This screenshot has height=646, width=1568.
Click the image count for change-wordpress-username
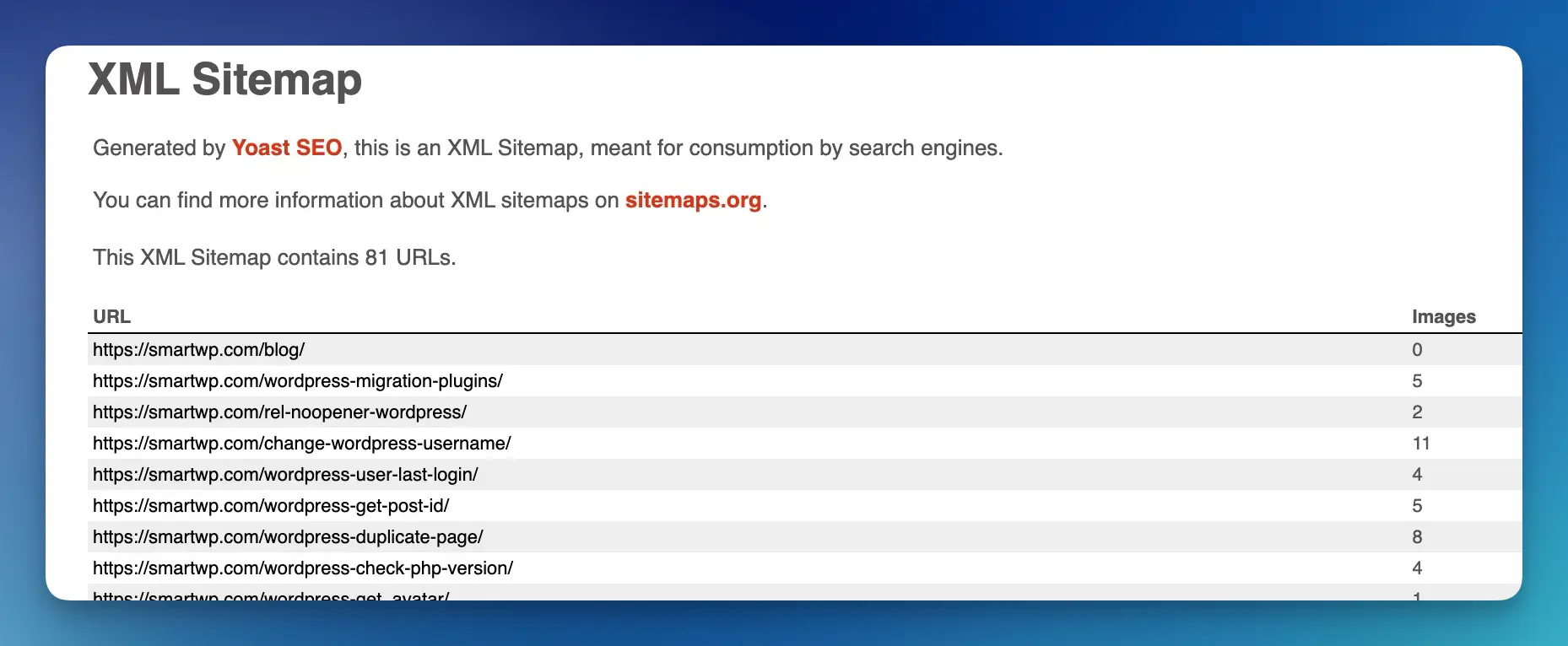(x=1421, y=443)
